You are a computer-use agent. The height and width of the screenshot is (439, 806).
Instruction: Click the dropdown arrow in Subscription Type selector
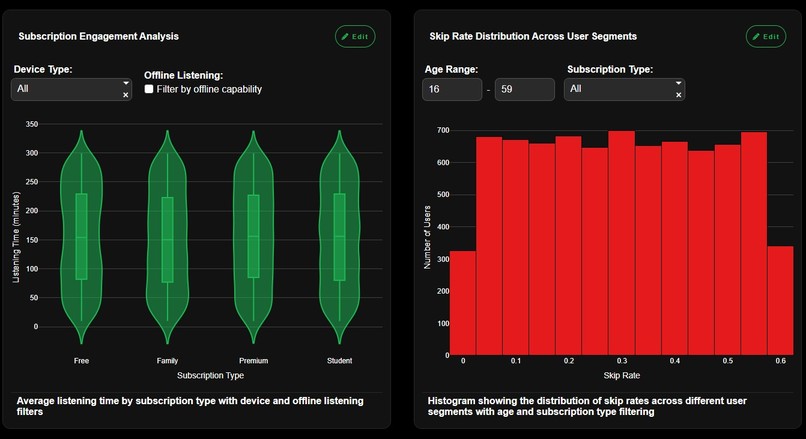[x=679, y=83]
